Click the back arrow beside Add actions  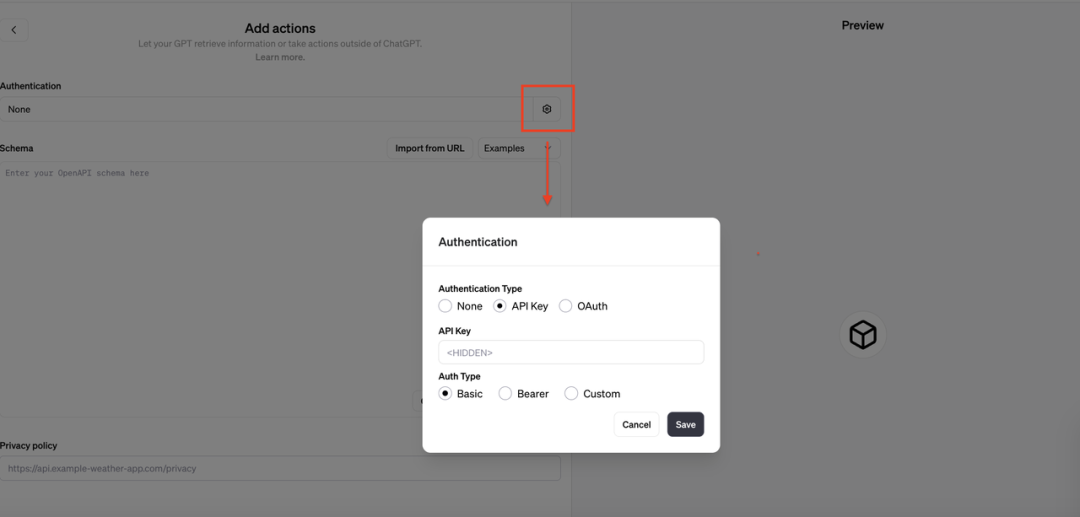[x=14, y=30]
